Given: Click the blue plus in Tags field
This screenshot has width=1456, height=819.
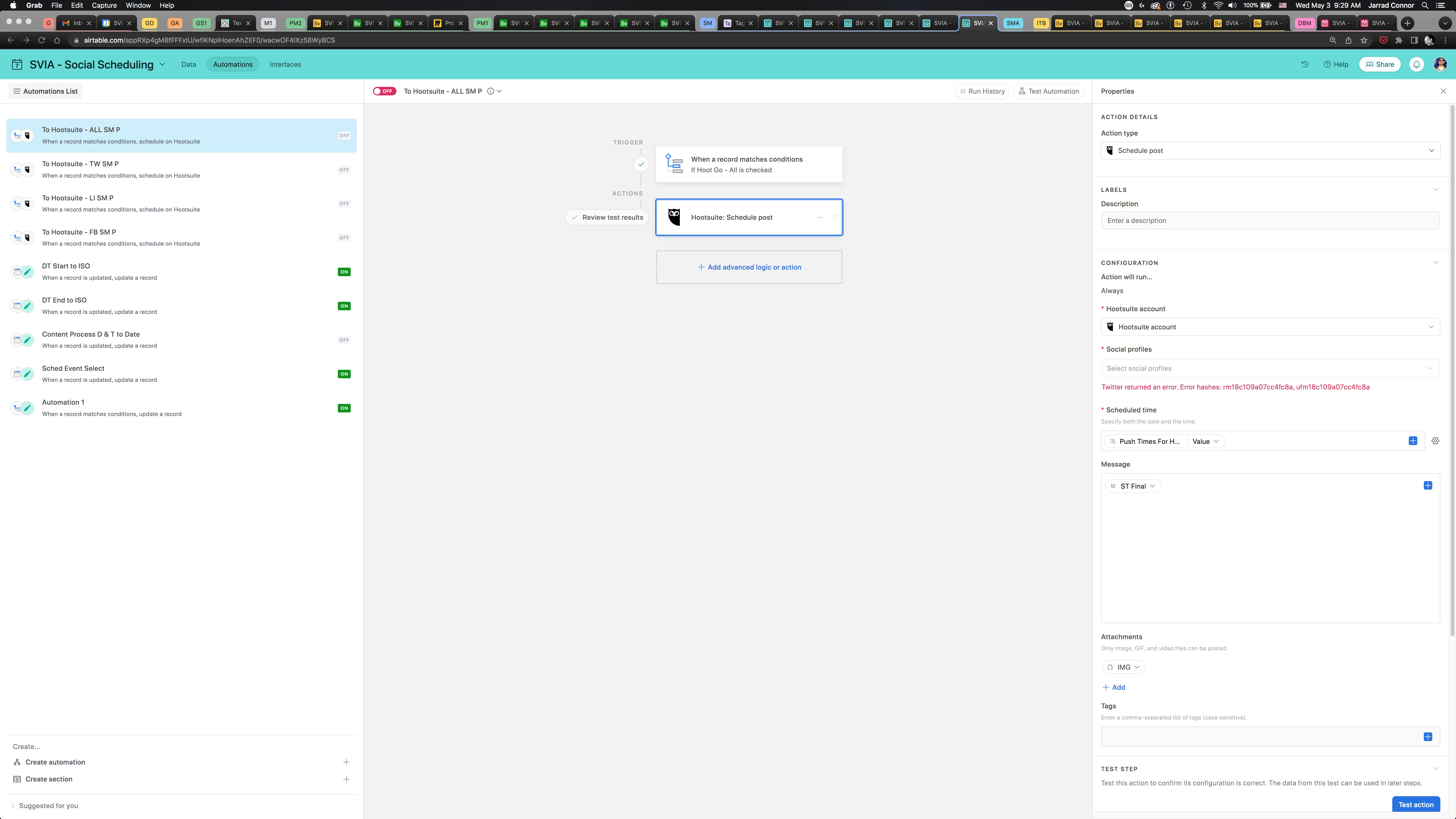Looking at the screenshot, I should (1428, 736).
